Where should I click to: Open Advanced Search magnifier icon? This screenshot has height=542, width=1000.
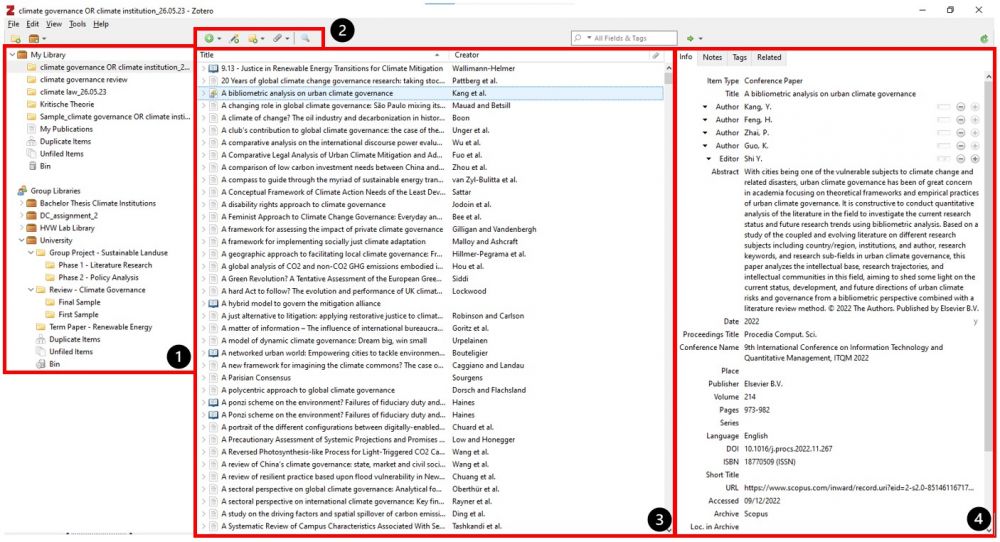click(x=305, y=39)
